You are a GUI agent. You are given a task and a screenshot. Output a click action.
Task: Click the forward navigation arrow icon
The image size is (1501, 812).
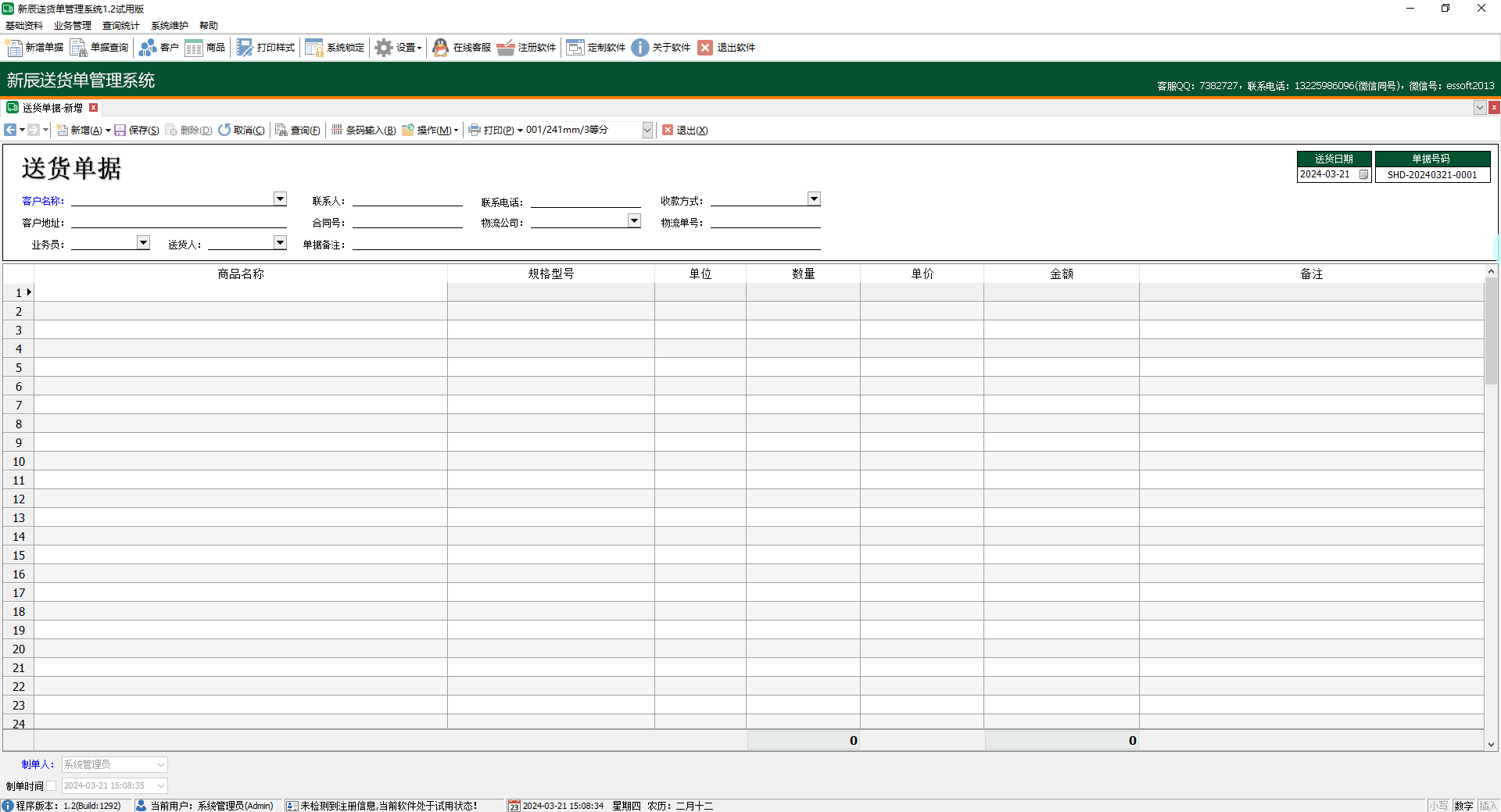(34, 130)
